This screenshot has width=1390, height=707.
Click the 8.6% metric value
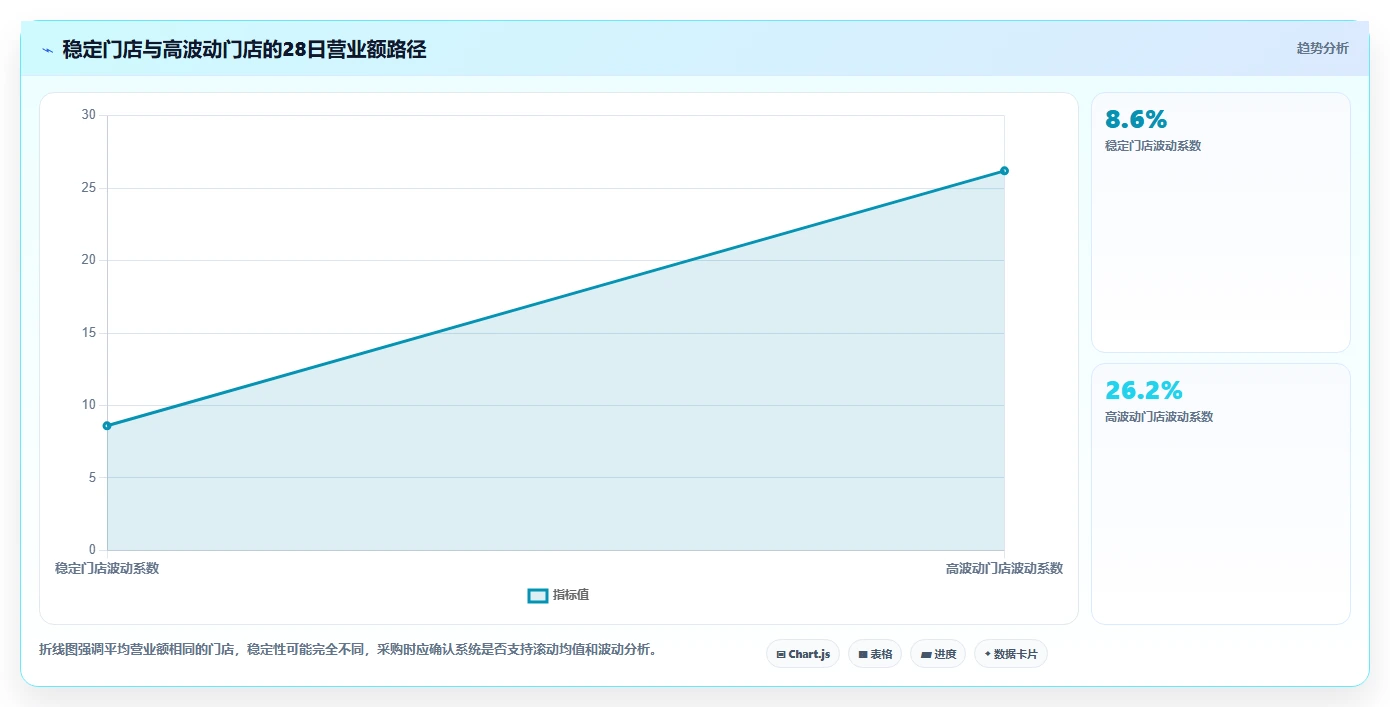1136,120
